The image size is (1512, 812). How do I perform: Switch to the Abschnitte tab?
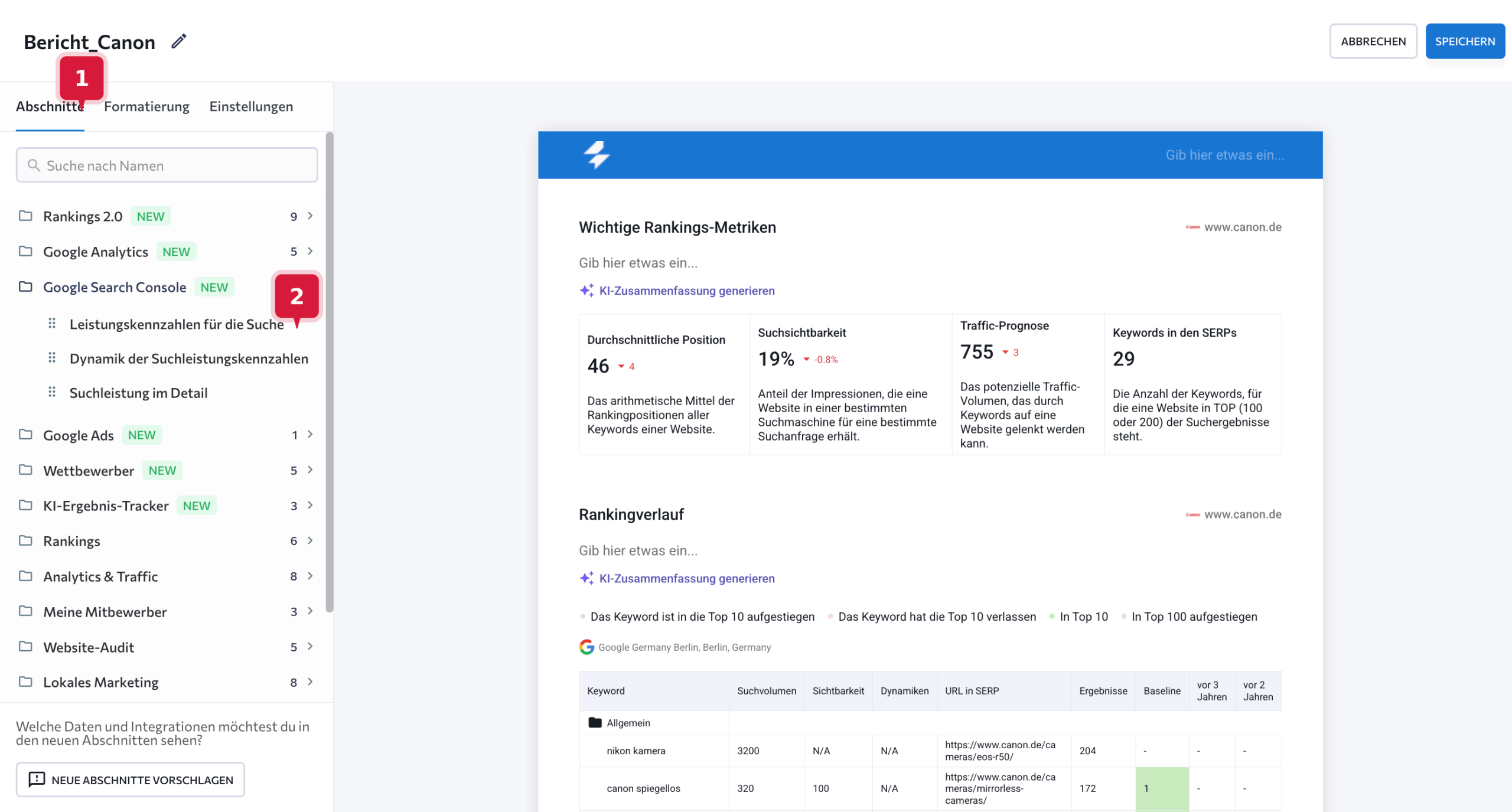50,107
